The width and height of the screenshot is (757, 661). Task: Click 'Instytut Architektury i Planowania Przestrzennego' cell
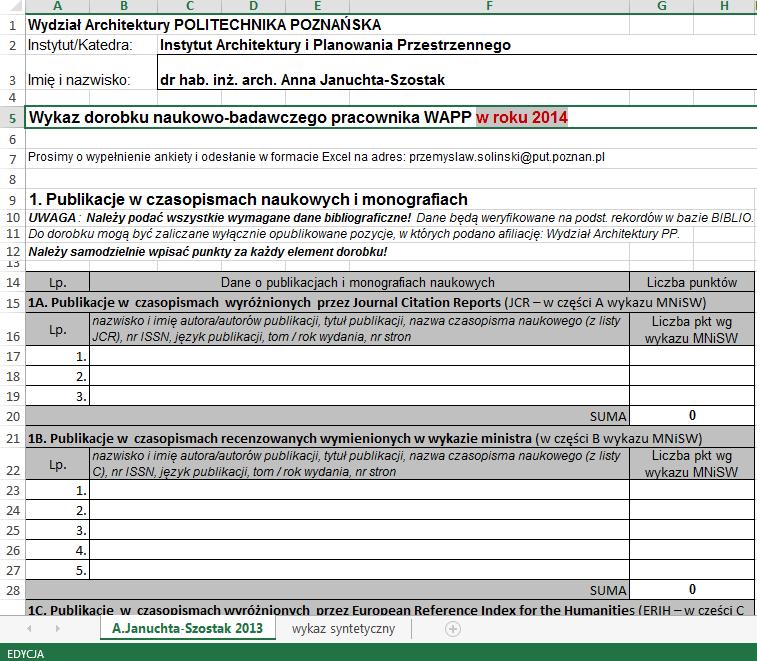pos(335,45)
